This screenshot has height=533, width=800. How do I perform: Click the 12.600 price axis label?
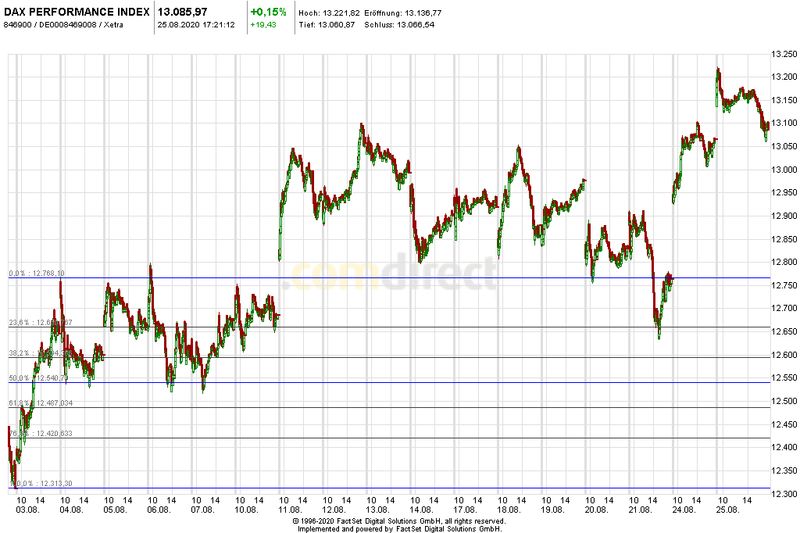tap(784, 355)
